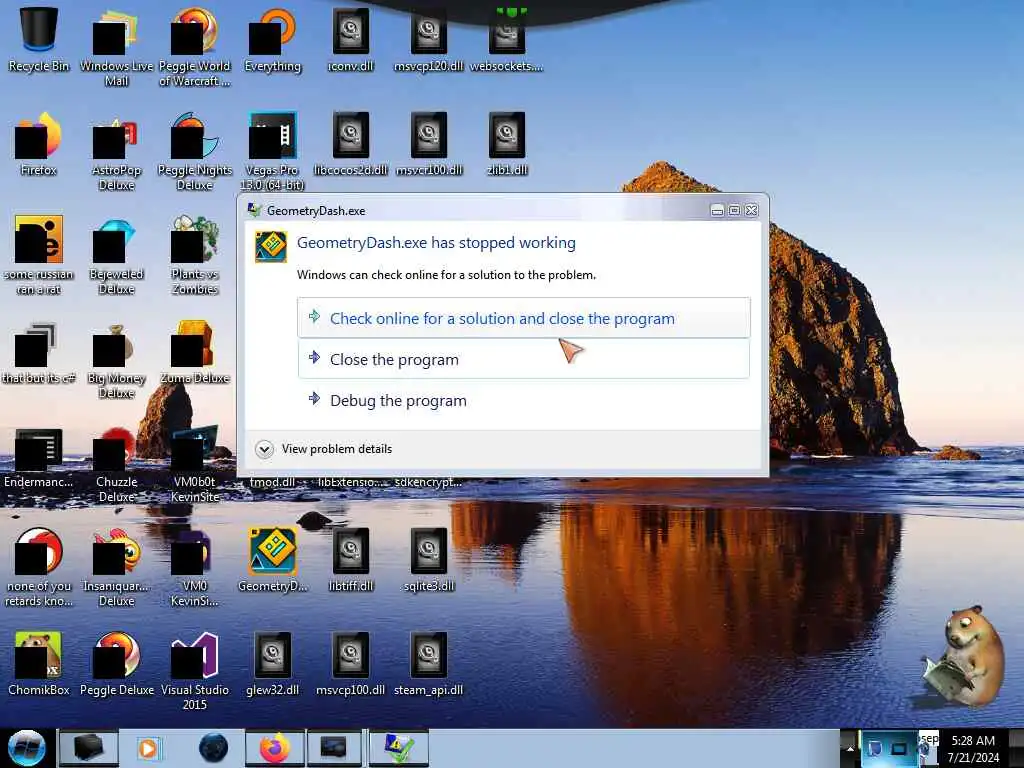Click the Everything search shortcut
The width and height of the screenshot is (1024, 768).
[x=272, y=39]
